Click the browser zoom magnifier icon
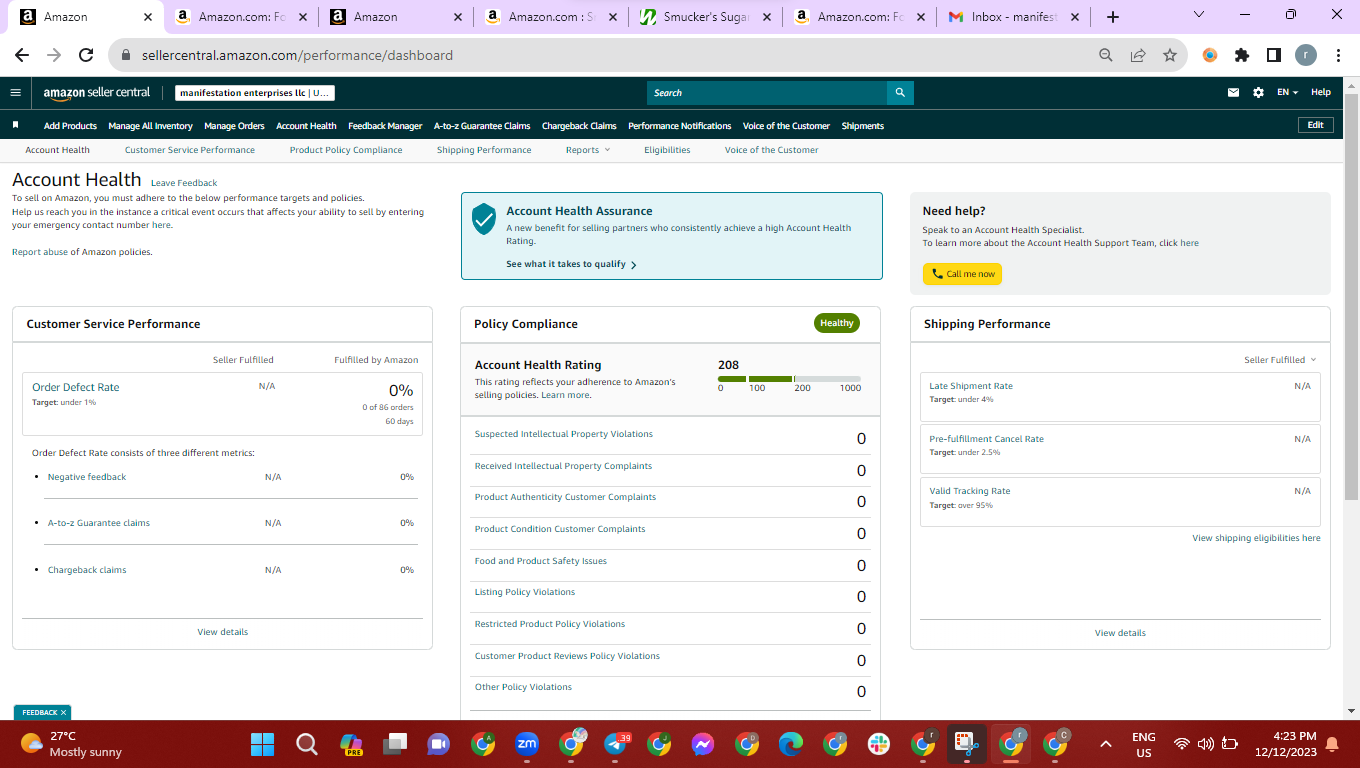The image size is (1360, 768). point(1105,55)
